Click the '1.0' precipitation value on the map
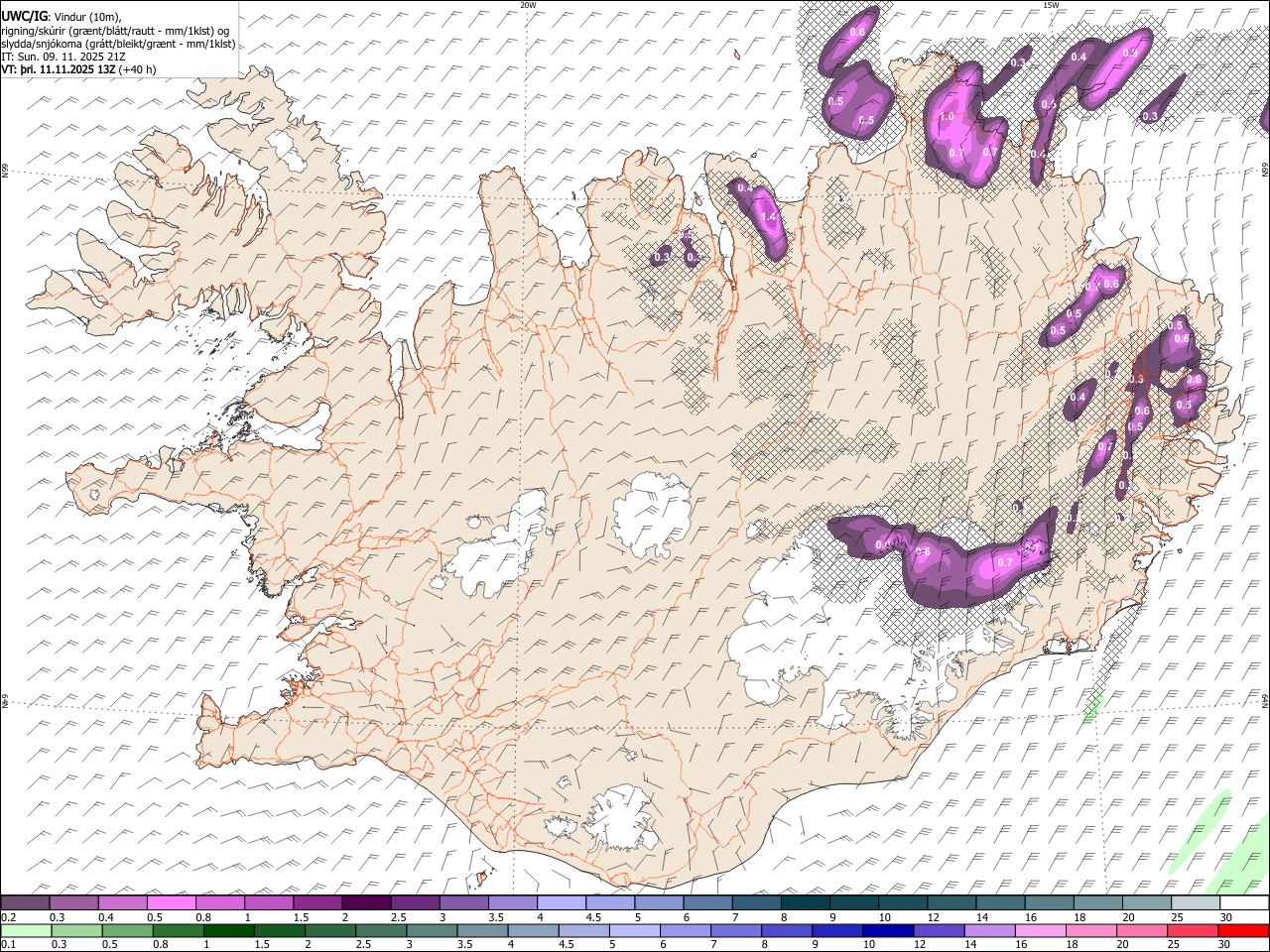This screenshot has height=952, width=1270. [x=947, y=116]
